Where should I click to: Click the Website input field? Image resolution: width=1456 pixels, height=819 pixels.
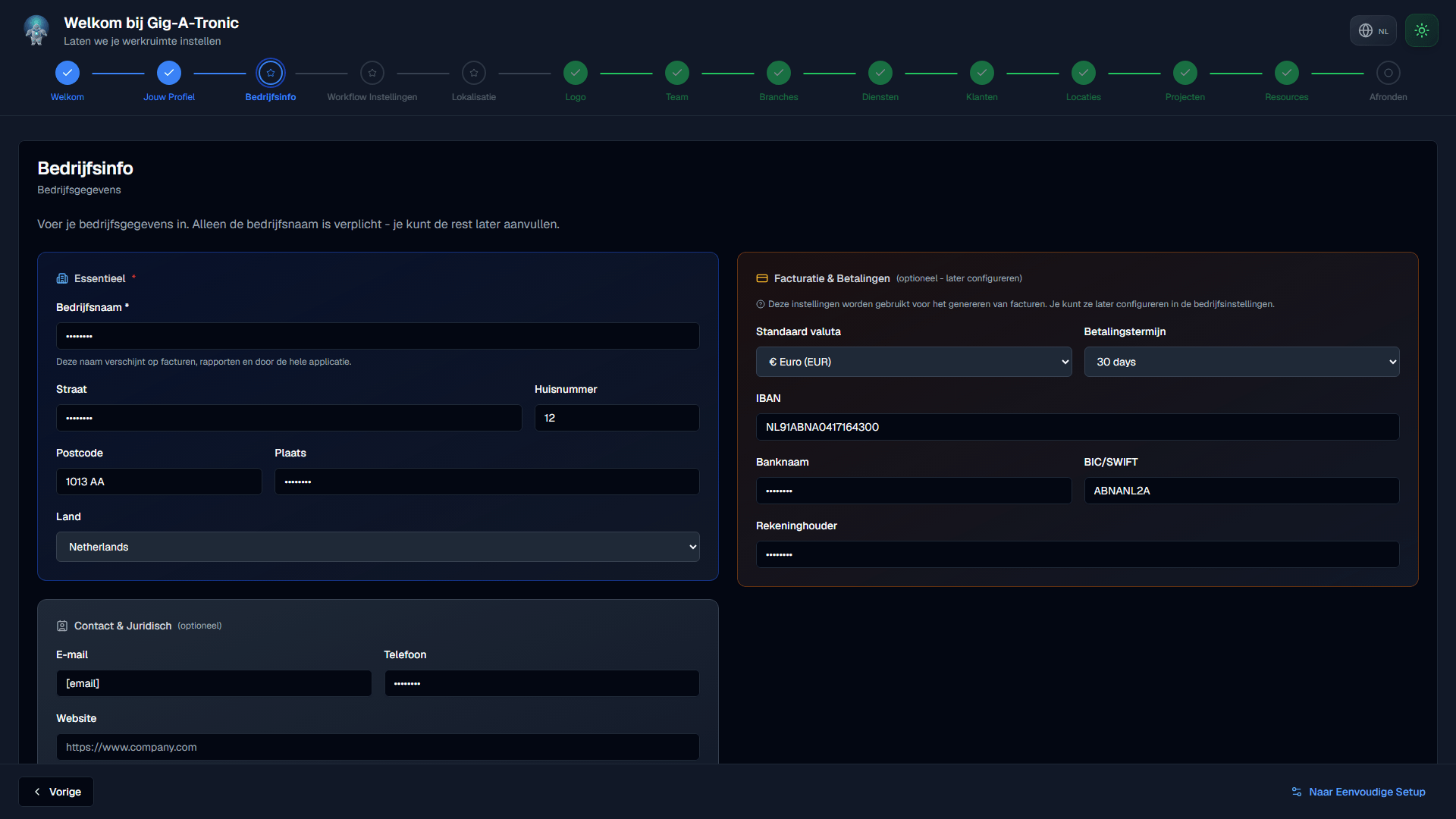378,747
